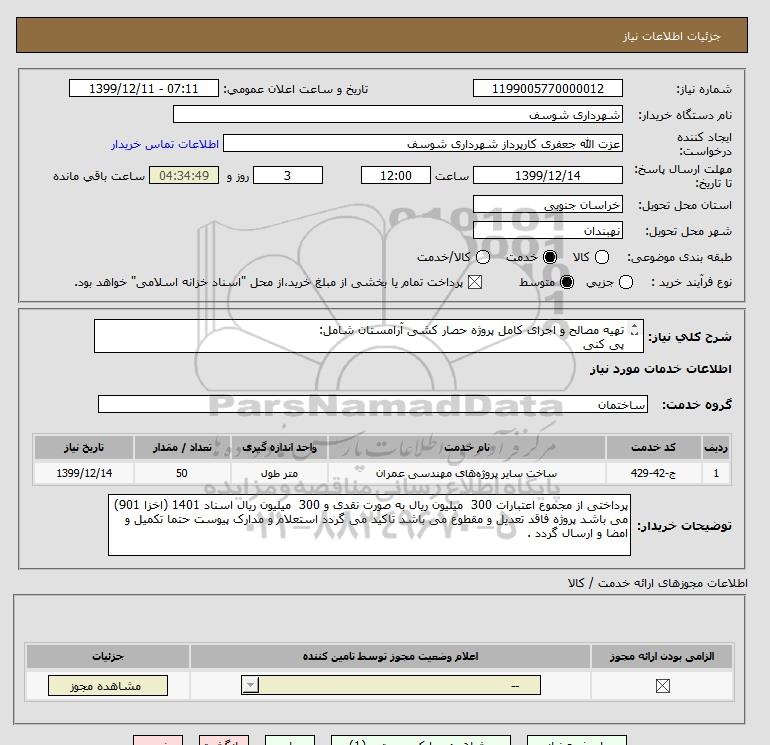Click the الزامی بودن ارائه مجوز header
This screenshot has height=745, width=770.
[x=662, y=656]
